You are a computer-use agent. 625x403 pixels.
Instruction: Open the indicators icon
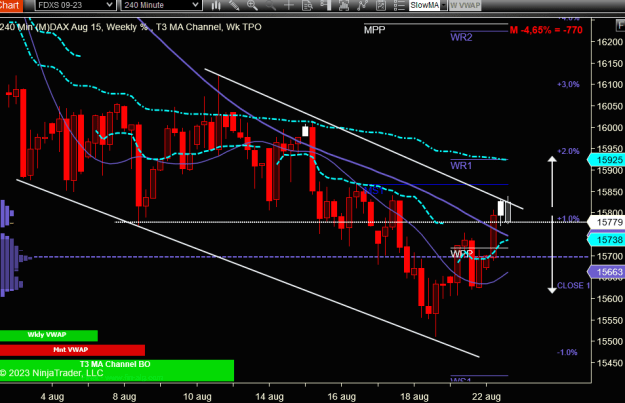362,5
